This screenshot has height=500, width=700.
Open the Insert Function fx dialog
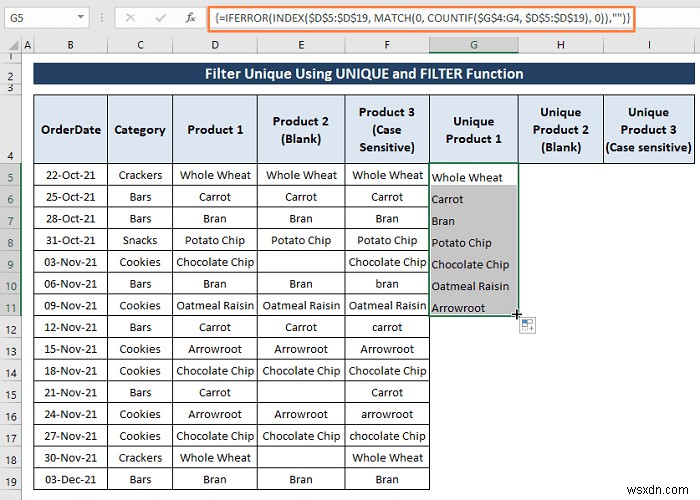[x=191, y=18]
